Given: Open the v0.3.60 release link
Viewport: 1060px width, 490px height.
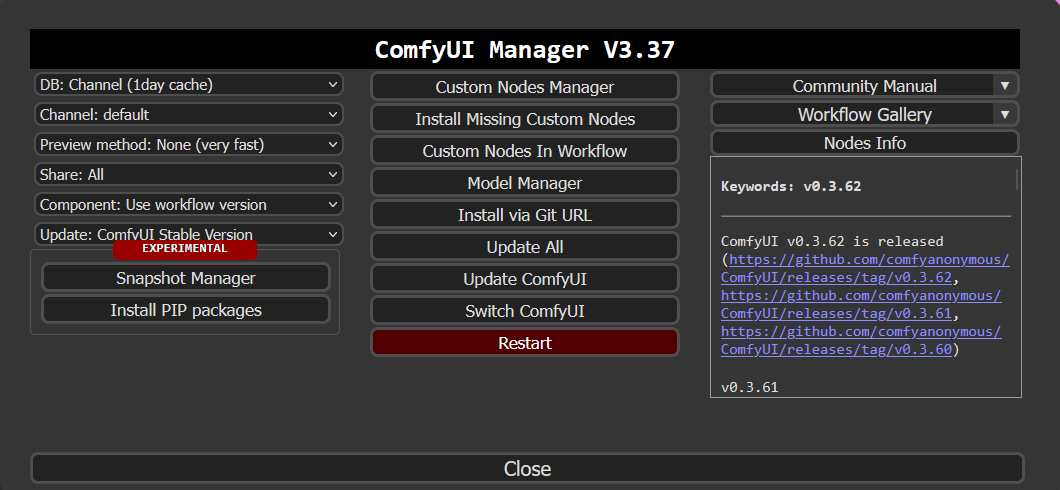Looking at the screenshot, I should (x=861, y=341).
